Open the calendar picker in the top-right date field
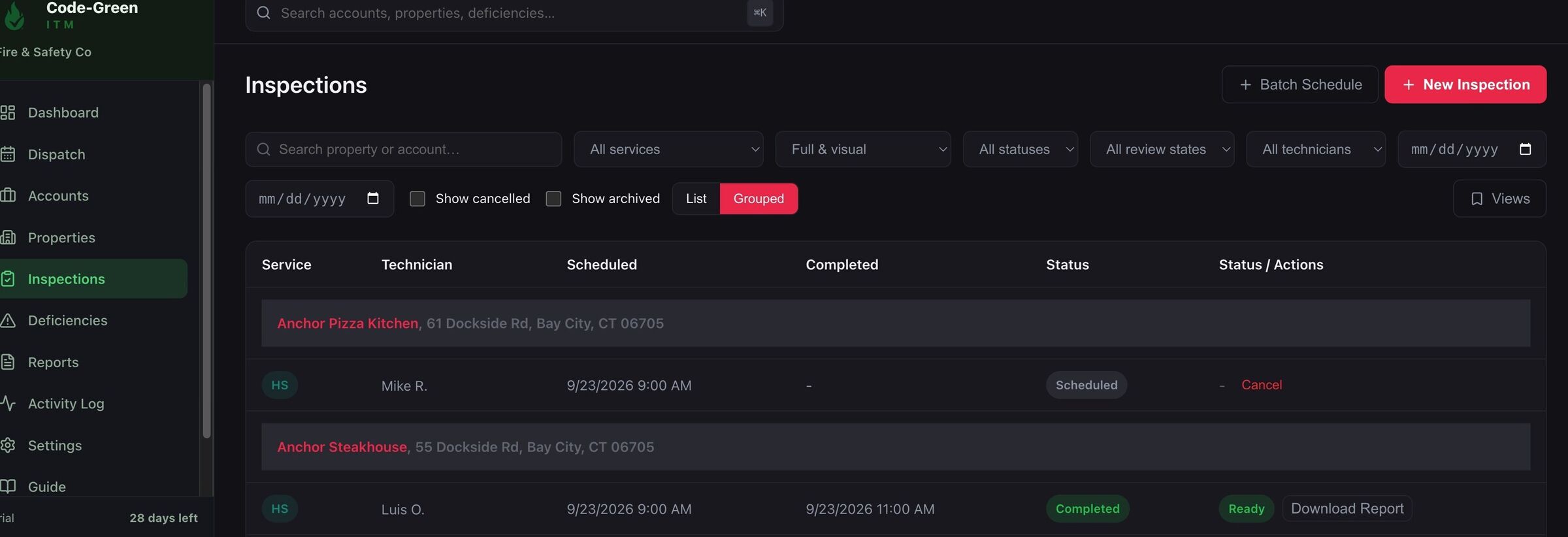The width and height of the screenshot is (1568, 537). click(x=1525, y=150)
